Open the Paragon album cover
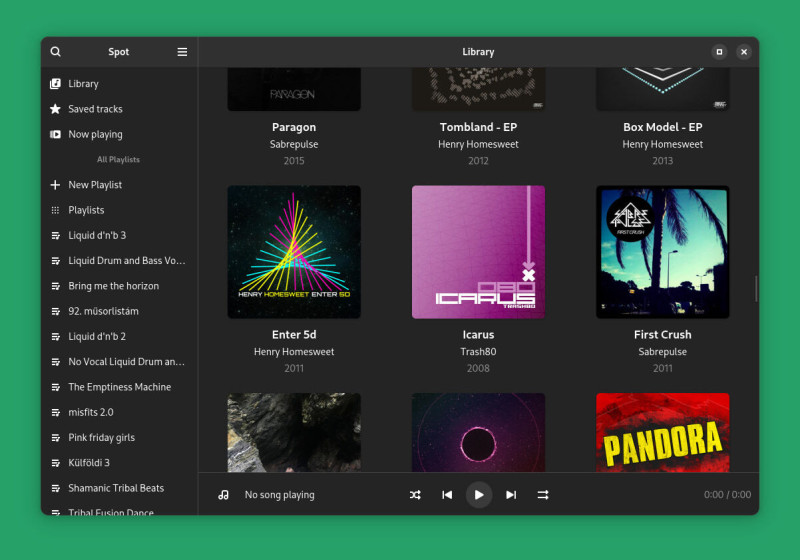800x560 pixels. pyautogui.click(x=294, y=89)
